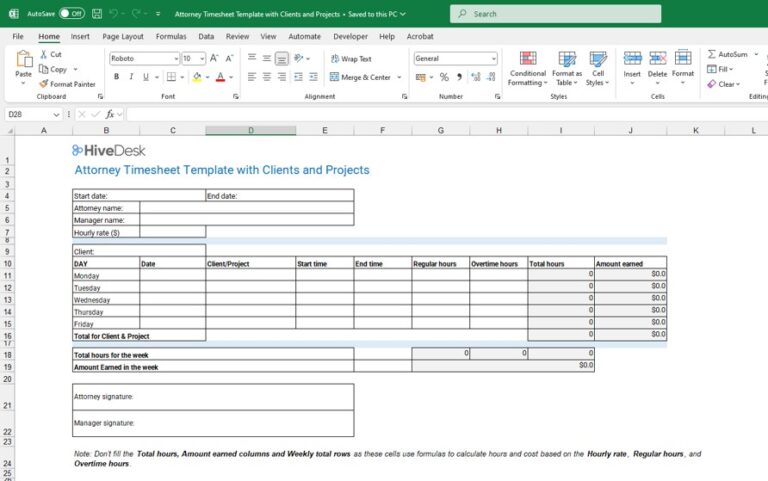The image size is (768, 481).
Task: Click the Redo arrow
Action: [136, 14]
